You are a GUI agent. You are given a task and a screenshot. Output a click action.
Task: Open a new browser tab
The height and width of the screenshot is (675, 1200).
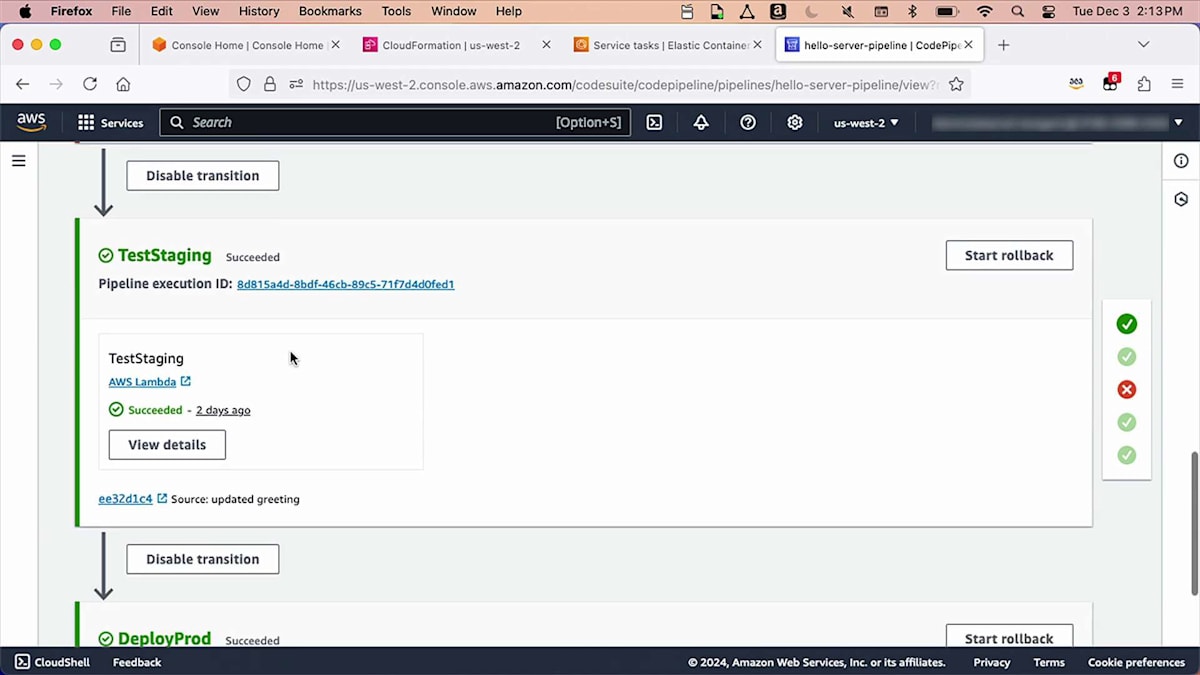[x=1004, y=45]
